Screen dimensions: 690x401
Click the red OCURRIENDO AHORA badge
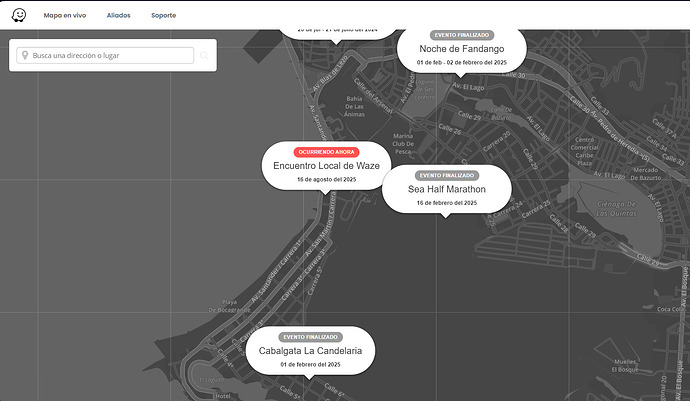(x=326, y=151)
